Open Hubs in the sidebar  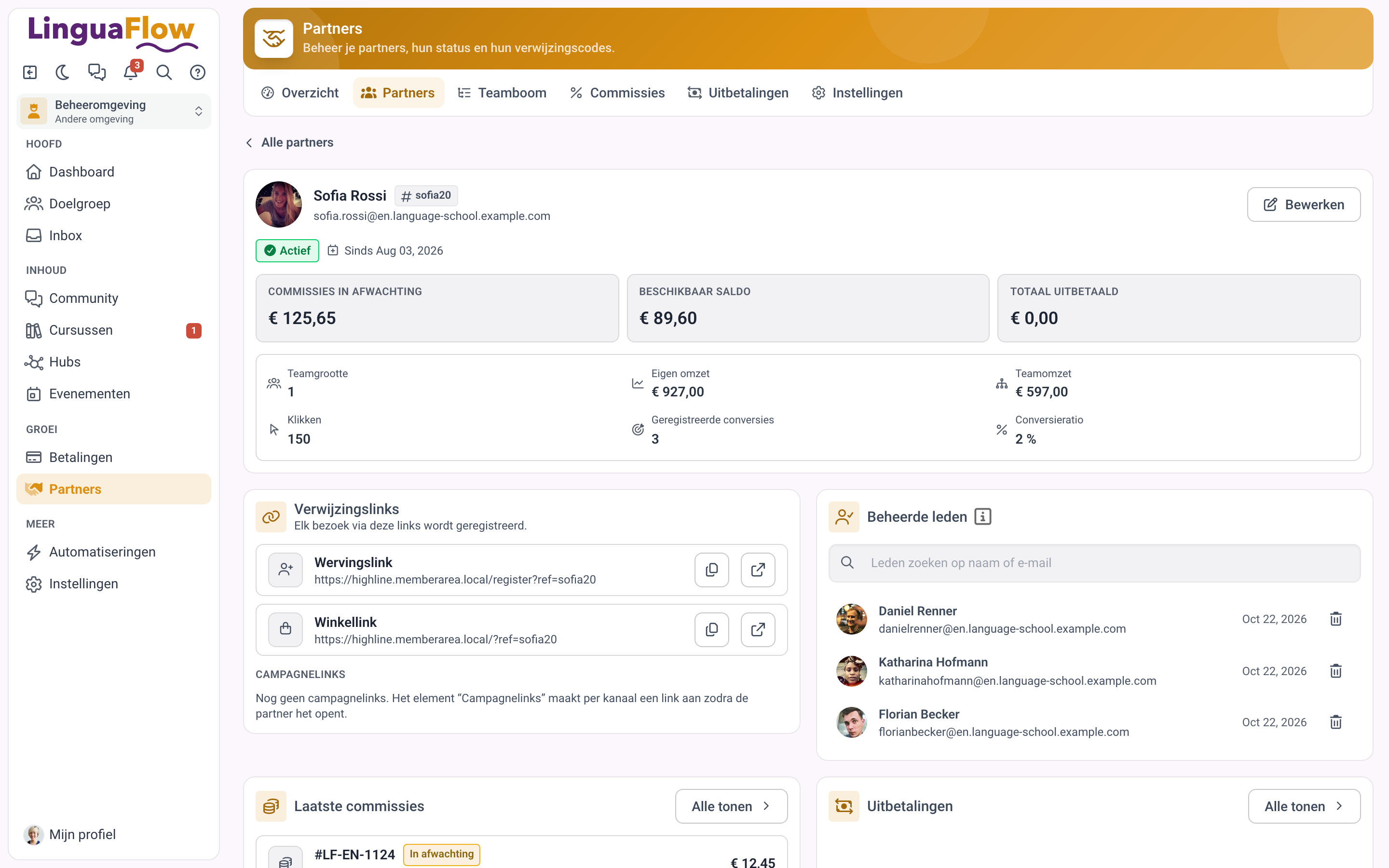click(x=114, y=362)
